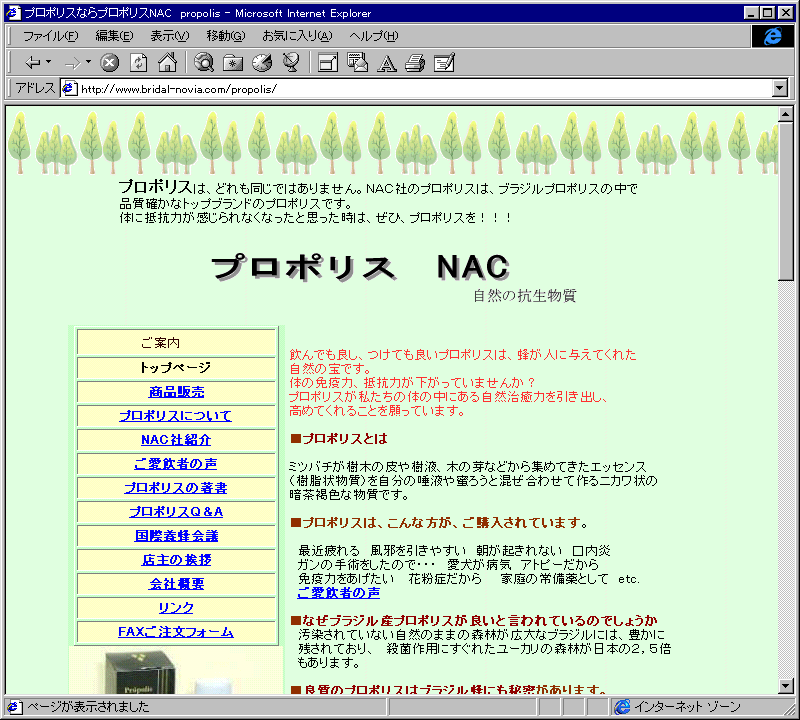Open the Search toolbar icon

coord(204,63)
